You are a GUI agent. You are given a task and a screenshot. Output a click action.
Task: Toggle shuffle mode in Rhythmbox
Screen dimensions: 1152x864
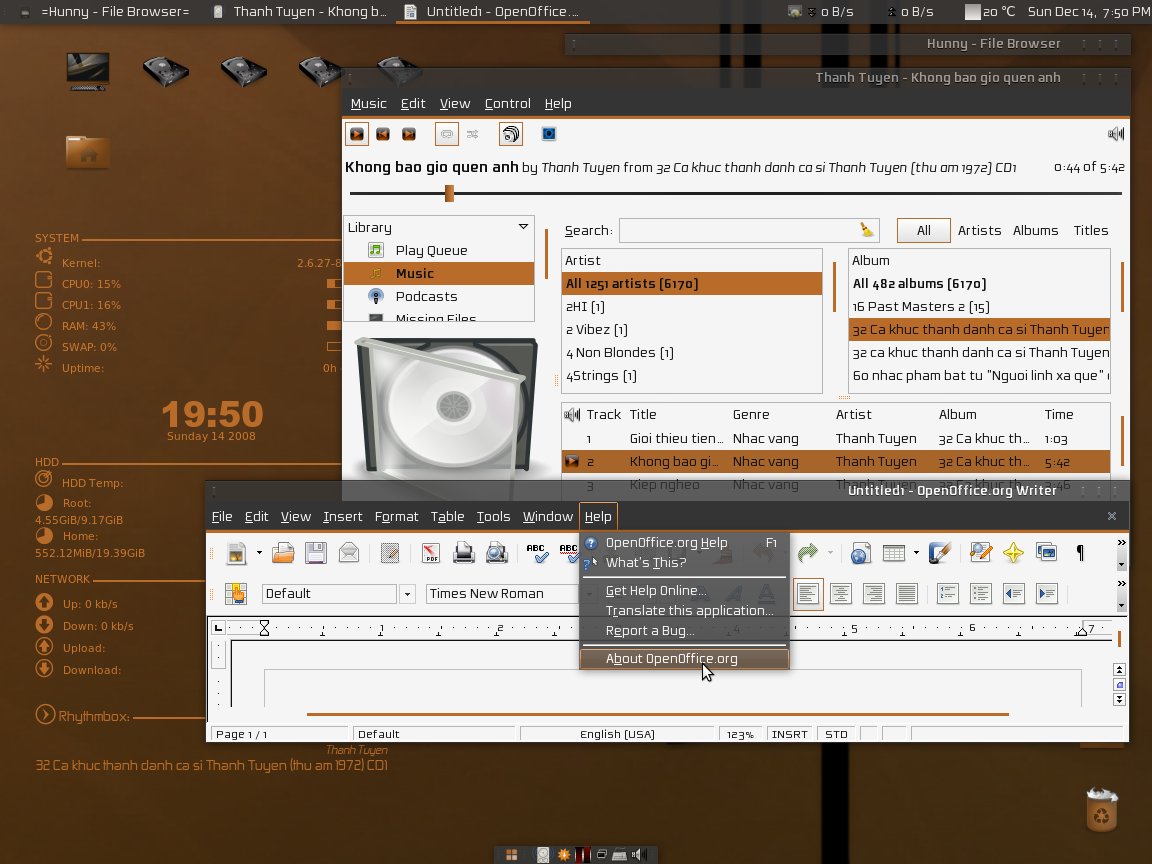(x=472, y=134)
